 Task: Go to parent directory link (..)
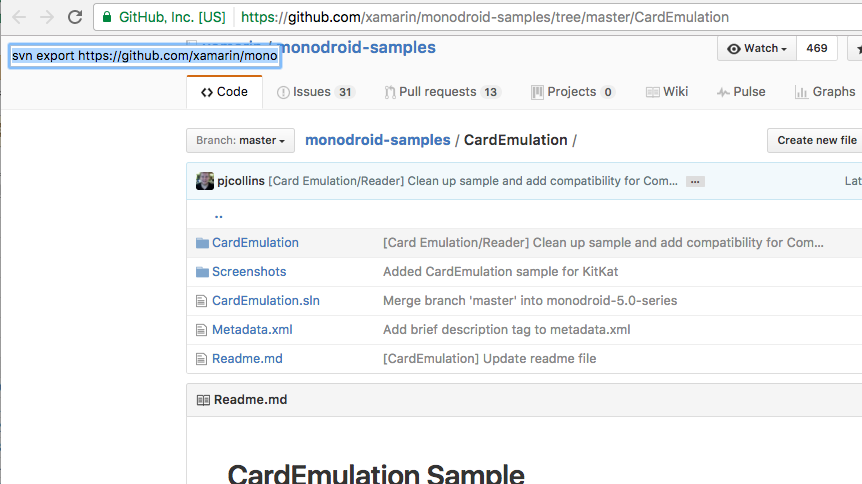(x=218, y=214)
